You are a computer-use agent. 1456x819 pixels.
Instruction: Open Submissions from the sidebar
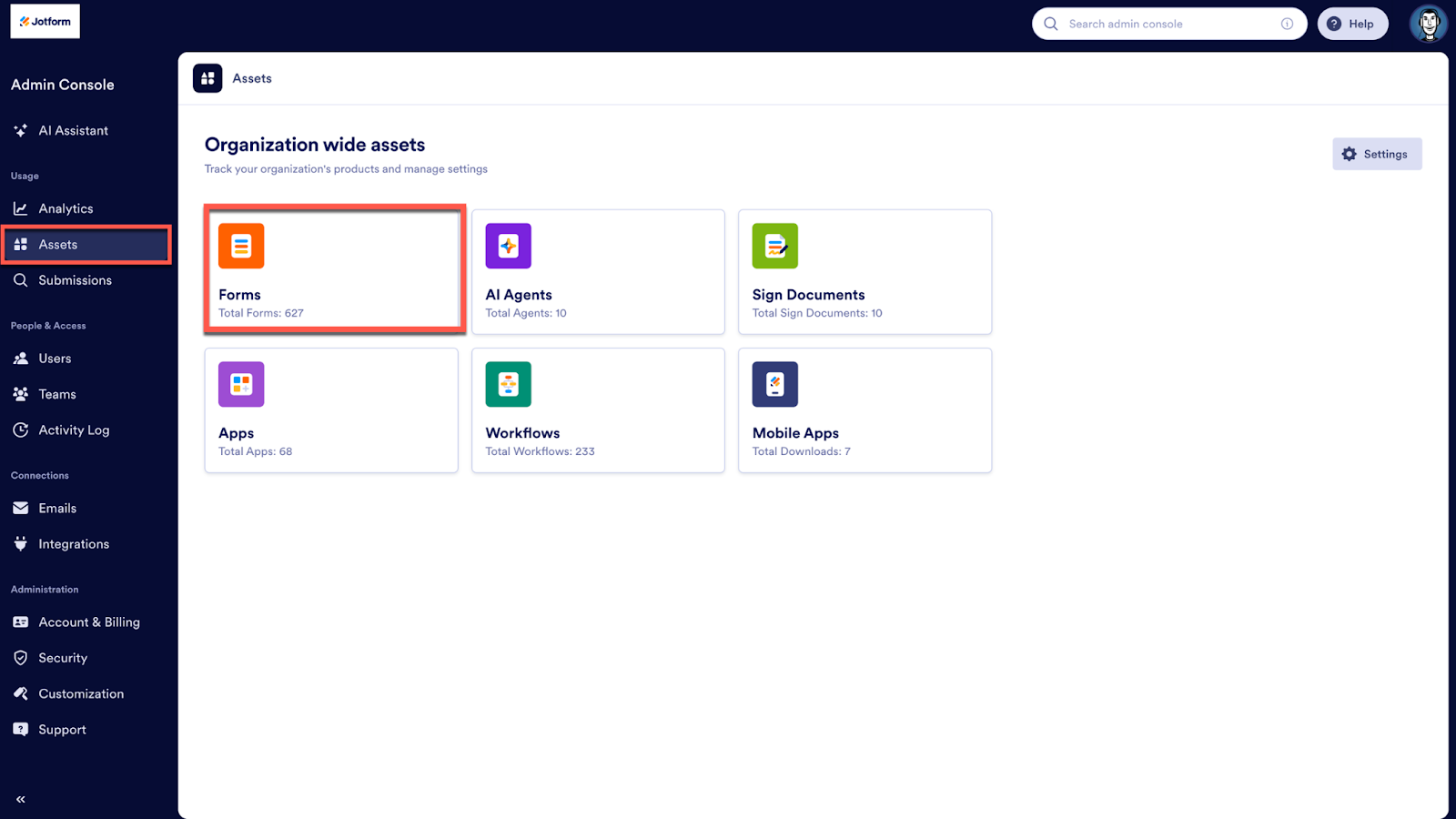pyautogui.click(x=74, y=279)
